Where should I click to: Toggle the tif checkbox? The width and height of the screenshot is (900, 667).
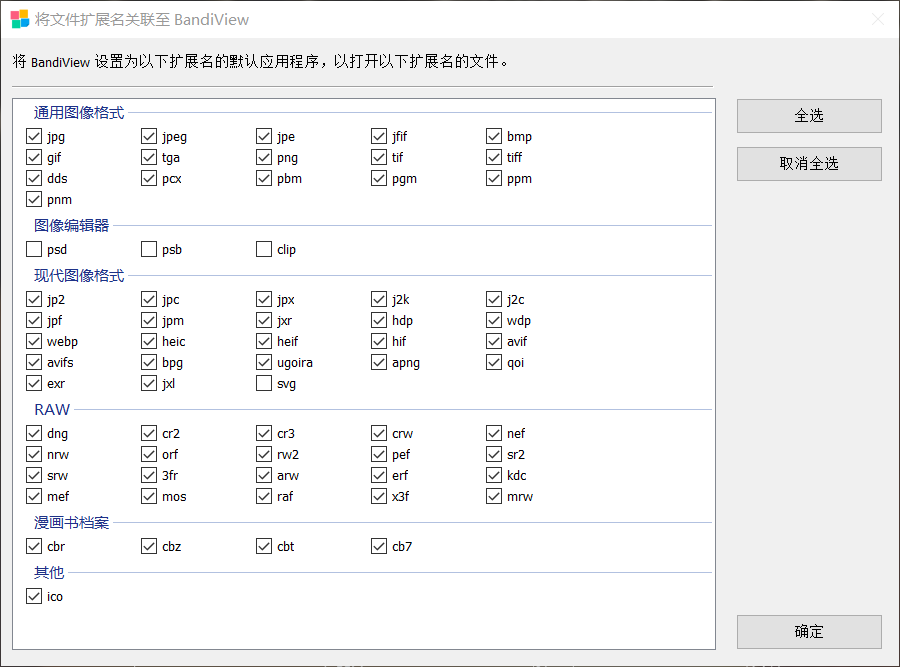379,157
